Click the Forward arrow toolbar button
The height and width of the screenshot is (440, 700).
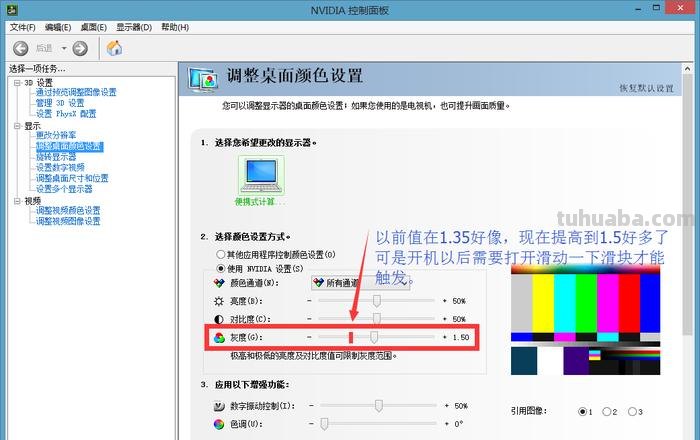80,48
